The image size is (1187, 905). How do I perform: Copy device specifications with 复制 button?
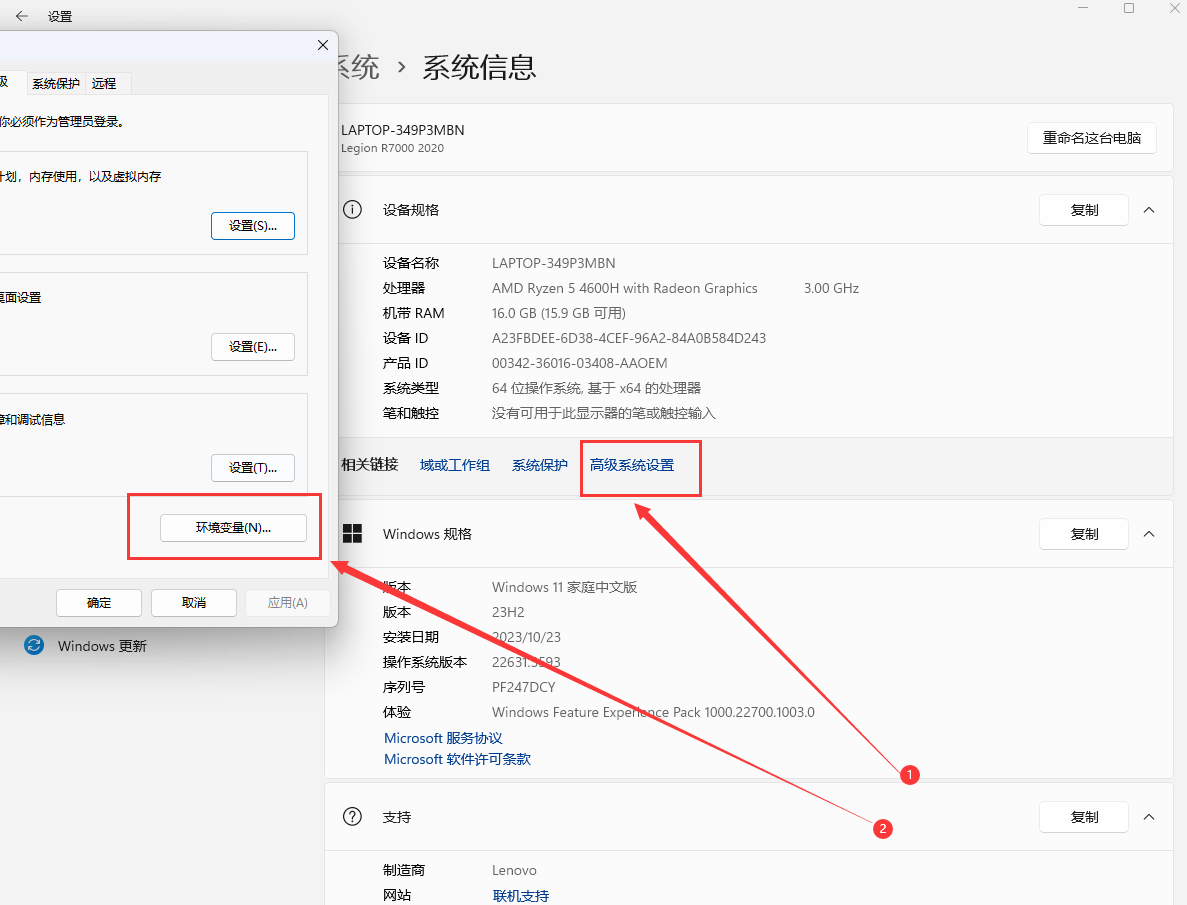tap(1084, 210)
